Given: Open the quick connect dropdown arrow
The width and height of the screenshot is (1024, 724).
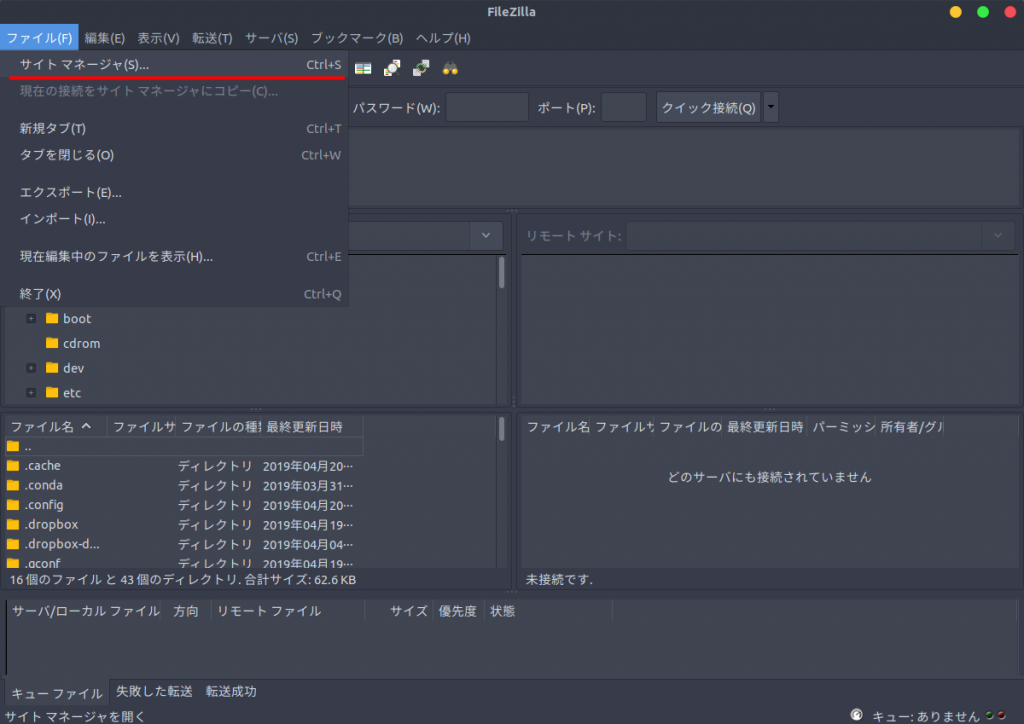Looking at the screenshot, I should tap(769, 106).
